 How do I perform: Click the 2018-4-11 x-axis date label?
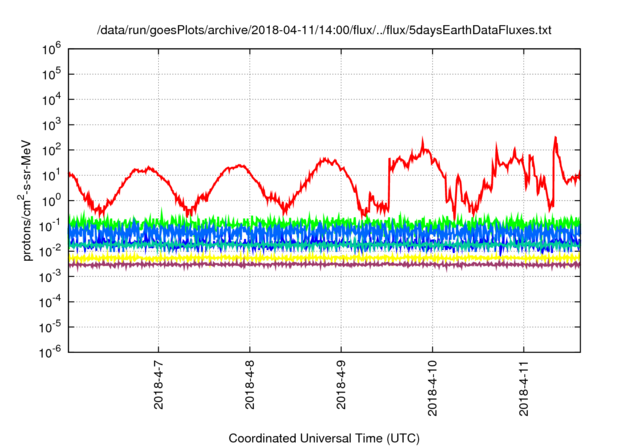click(524, 388)
